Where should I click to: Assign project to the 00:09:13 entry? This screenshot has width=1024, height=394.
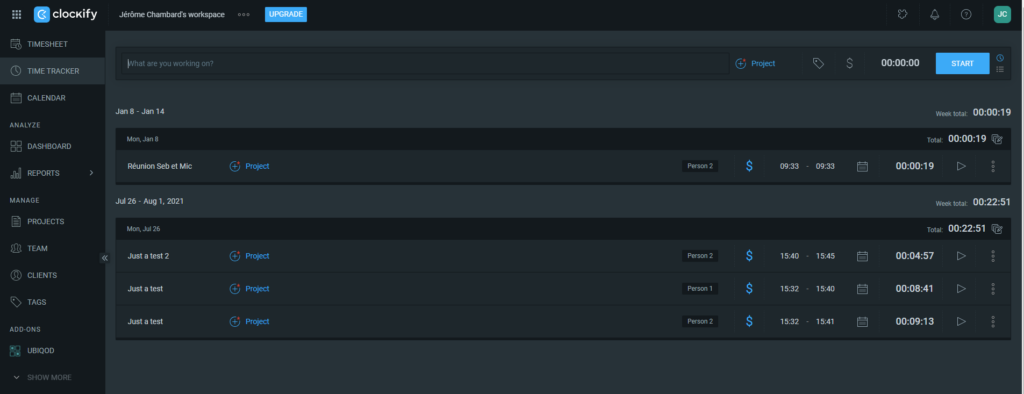tap(249, 321)
